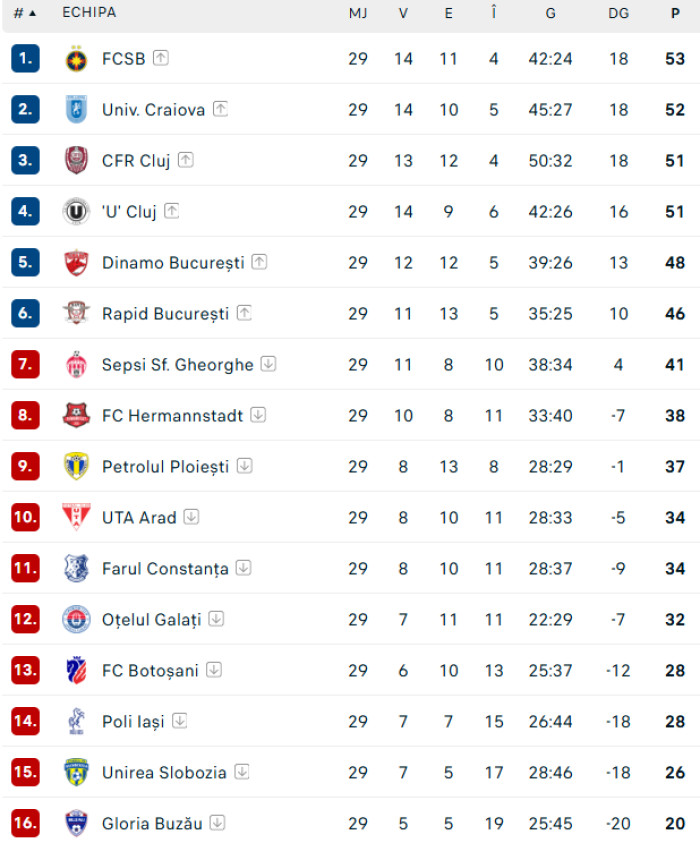Open the FC Hermannstadt team page
The height and width of the screenshot is (842, 700).
pyautogui.click(x=172, y=416)
